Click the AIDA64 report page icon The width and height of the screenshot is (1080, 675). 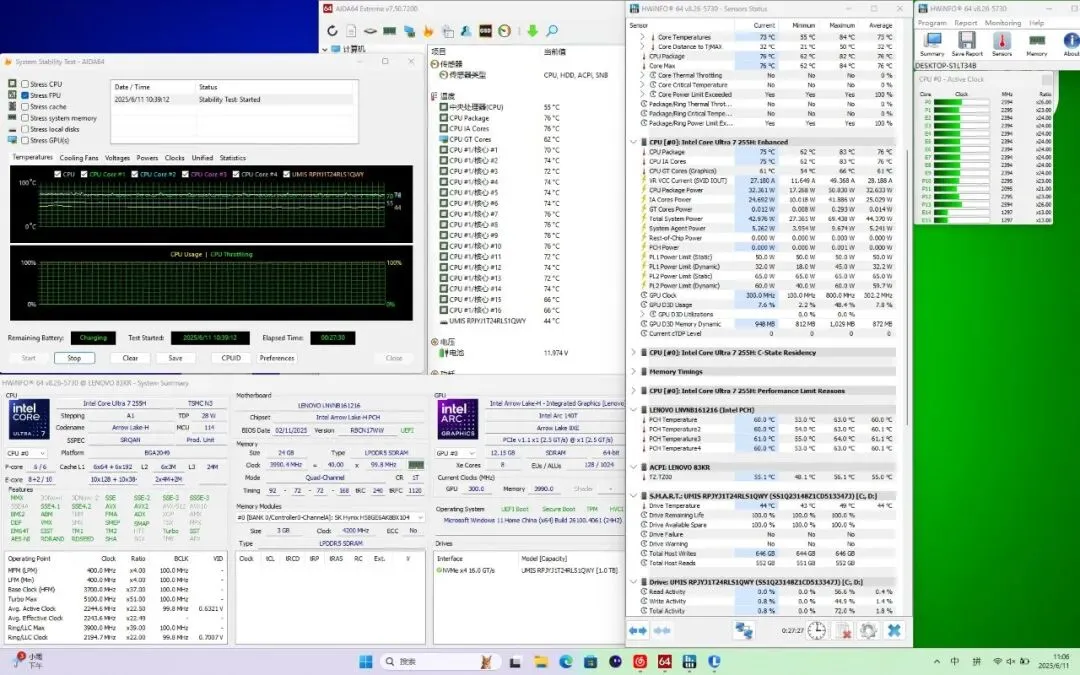coord(351,31)
